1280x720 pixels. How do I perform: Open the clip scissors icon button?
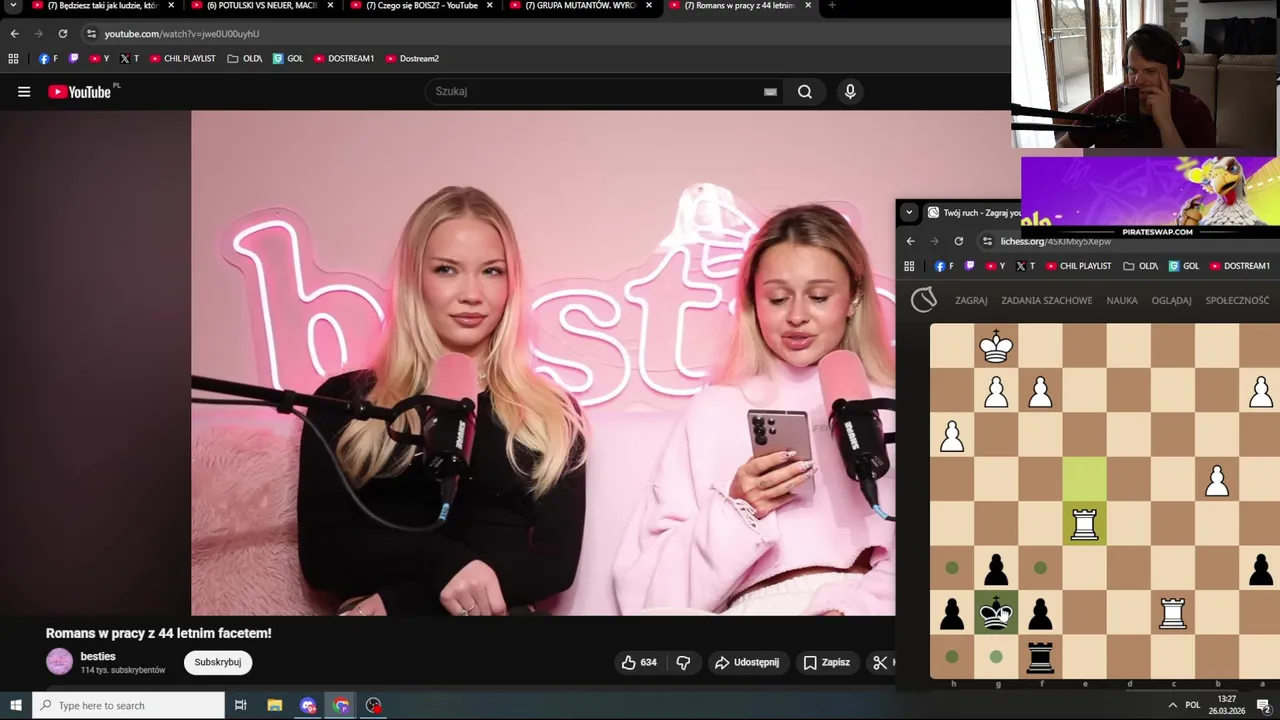coord(880,662)
